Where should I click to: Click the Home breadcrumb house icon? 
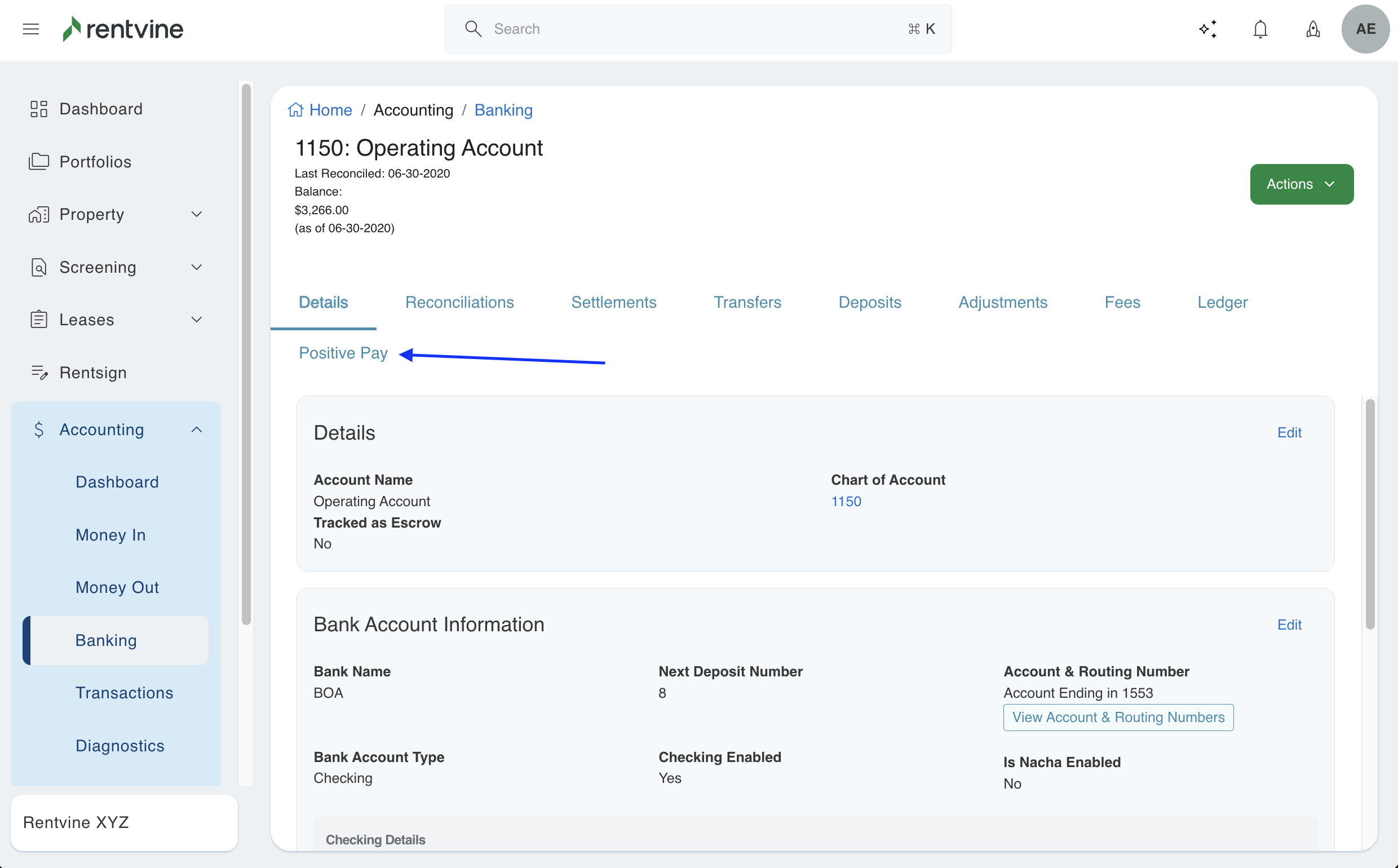(x=296, y=110)
